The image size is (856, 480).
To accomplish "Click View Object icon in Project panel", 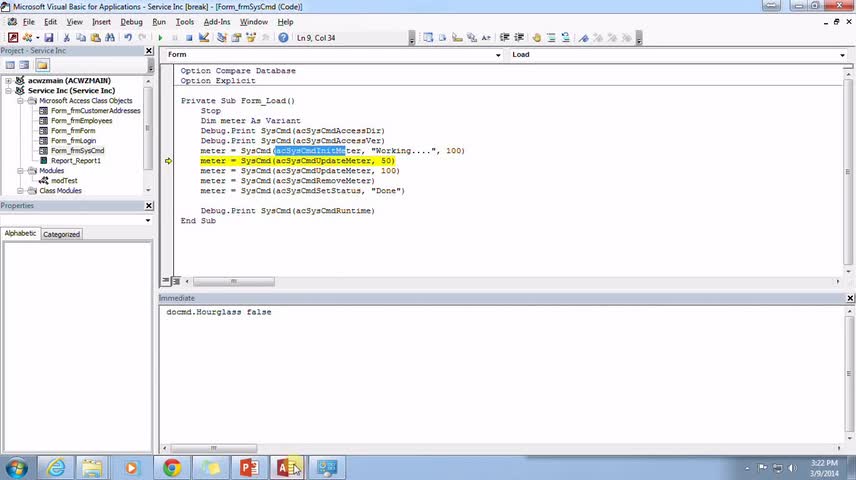I will (24, 65).
